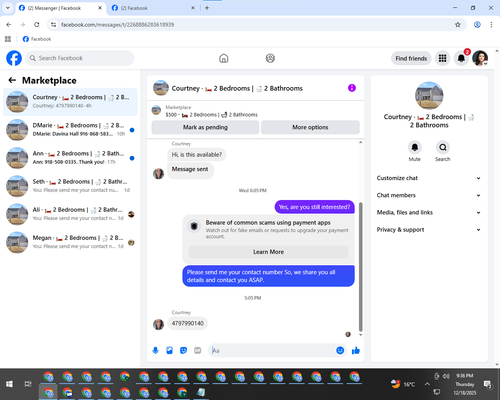Expand the Customize chat section
Screen dimensions: 500x400
click(429, 178)
